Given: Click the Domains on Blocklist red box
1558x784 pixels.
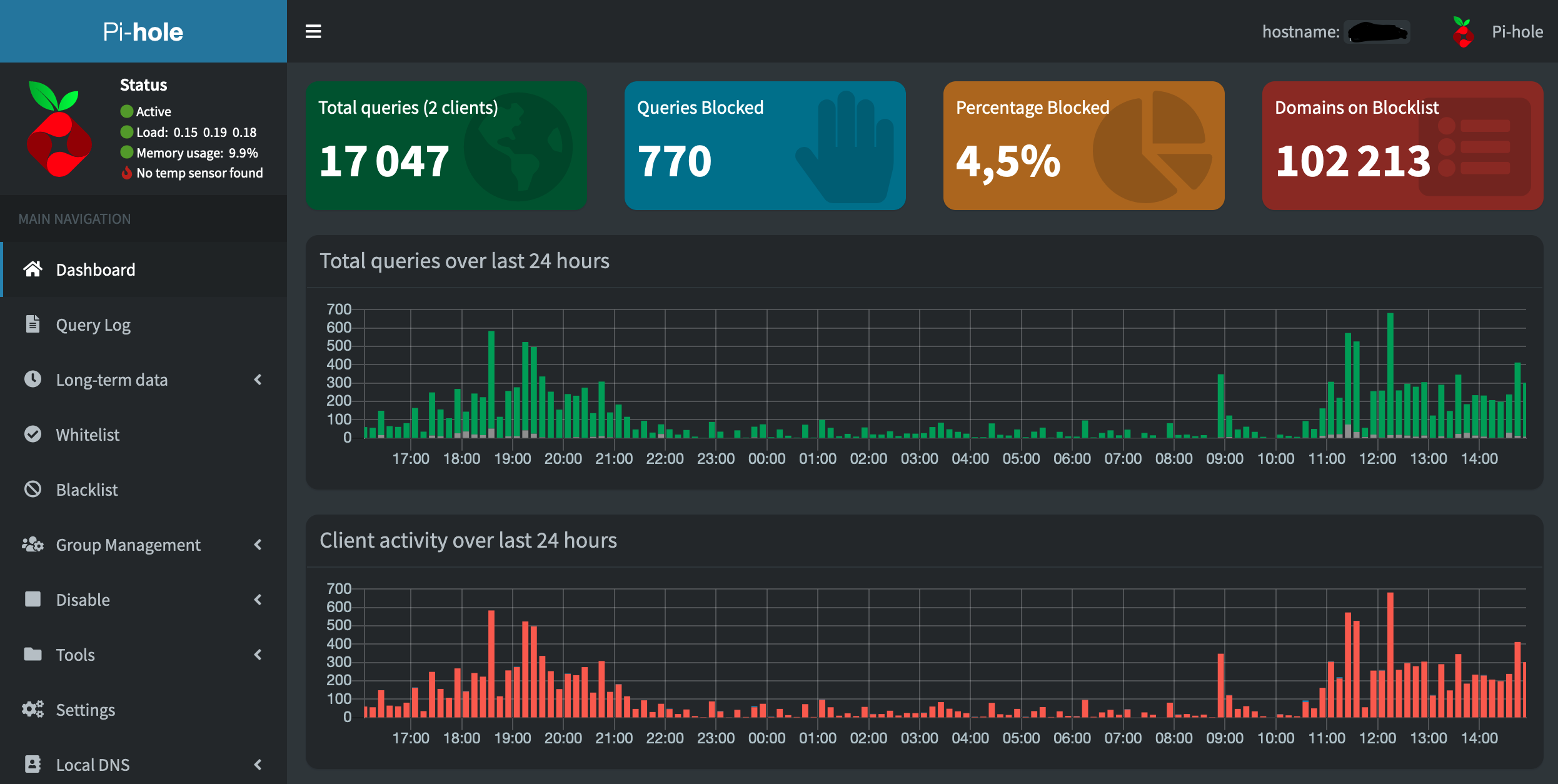Looking at the screenshot, I should click(x=1402, y=146).
